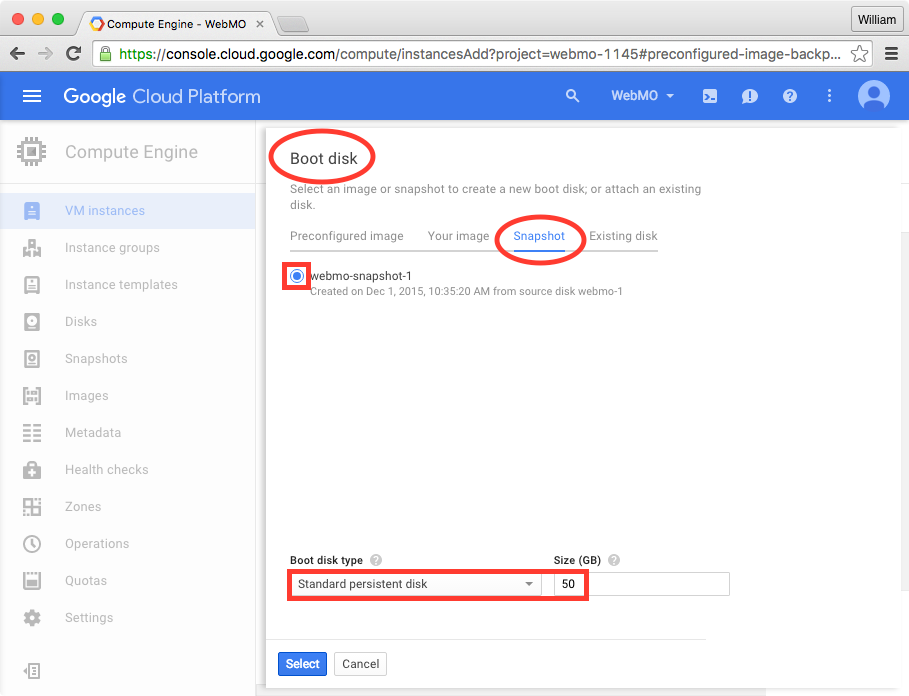Open Snapshots in the sidebar
The image size is (909, 696).
(x=128, y=359)
